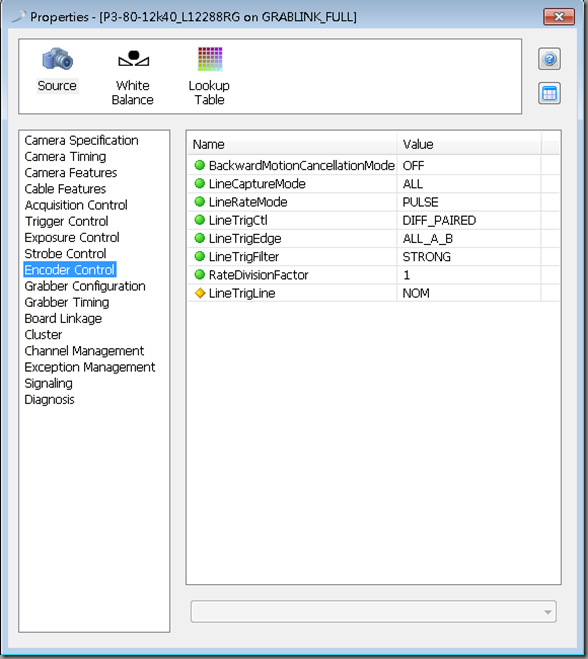Click the LineTrigFilter parameter name
The image size is (588, 659).
pyautogui.click(x=244, y=256)
